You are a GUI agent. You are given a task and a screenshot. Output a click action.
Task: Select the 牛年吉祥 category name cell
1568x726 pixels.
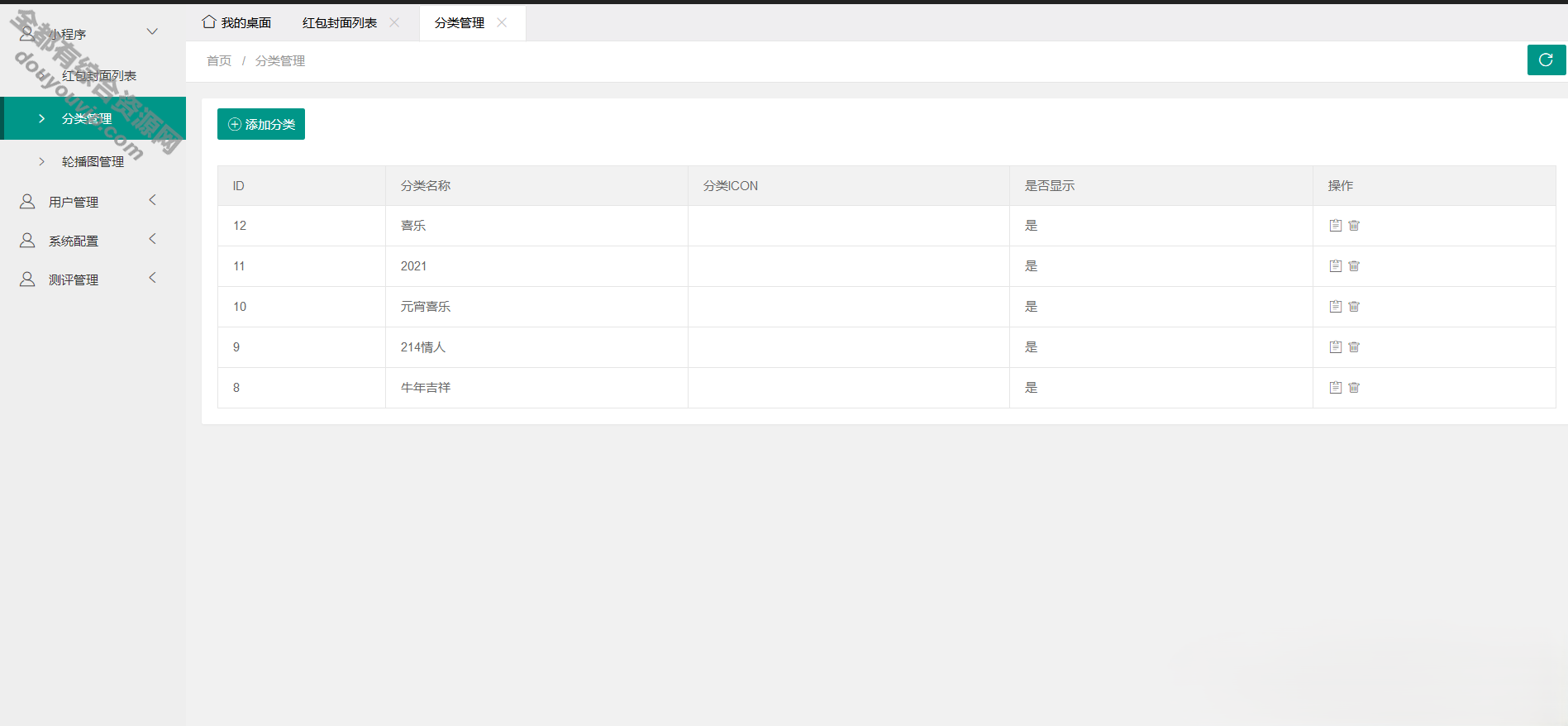tap(536, 388)
